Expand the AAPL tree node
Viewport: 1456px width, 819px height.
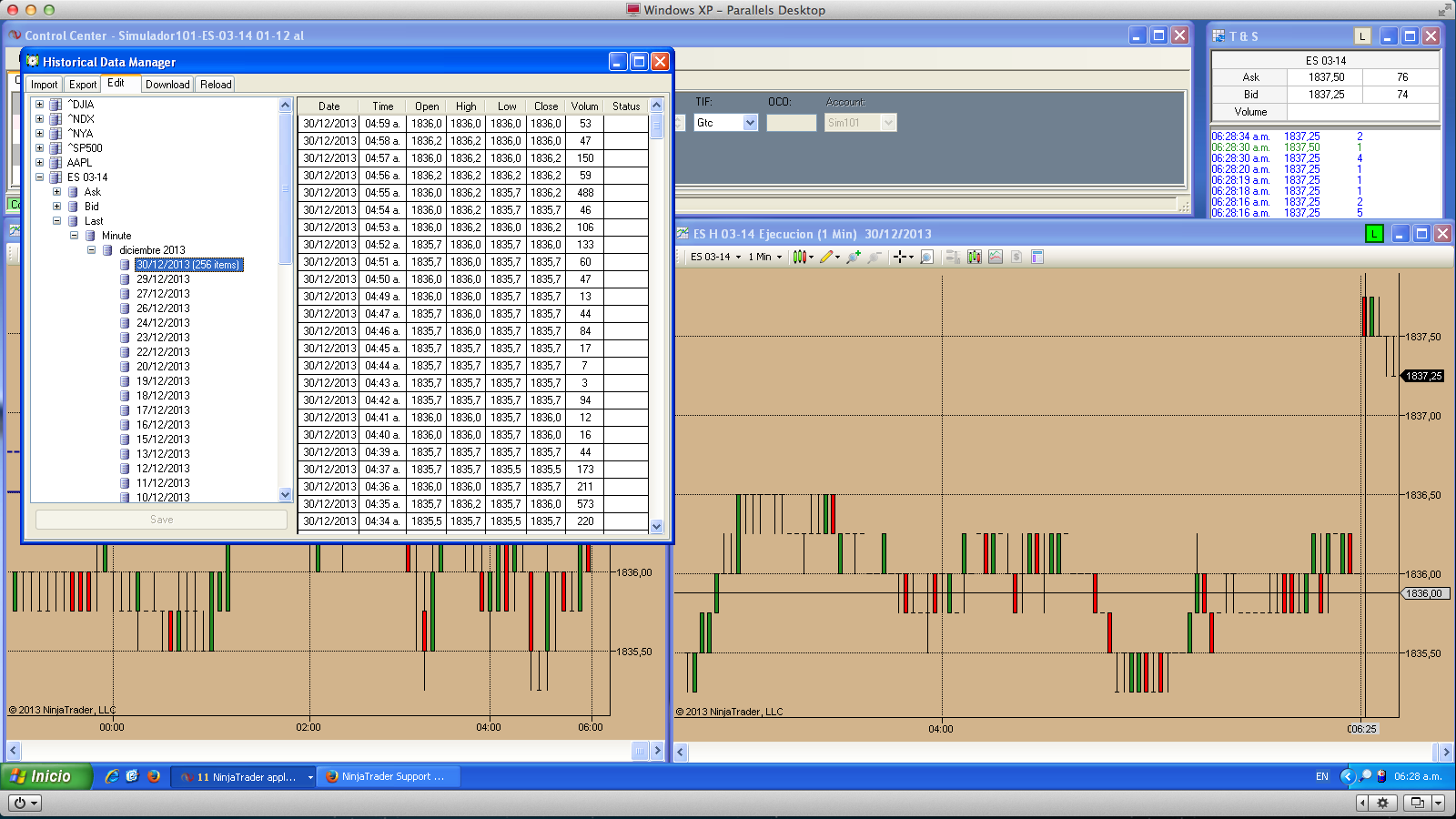(x=39, y=163)
